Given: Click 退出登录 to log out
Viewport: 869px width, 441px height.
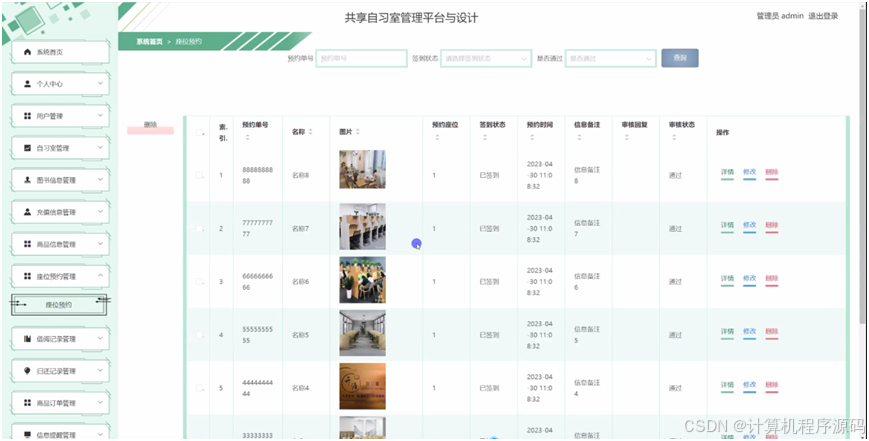Looking at the screenshot, I should point(823,16).
